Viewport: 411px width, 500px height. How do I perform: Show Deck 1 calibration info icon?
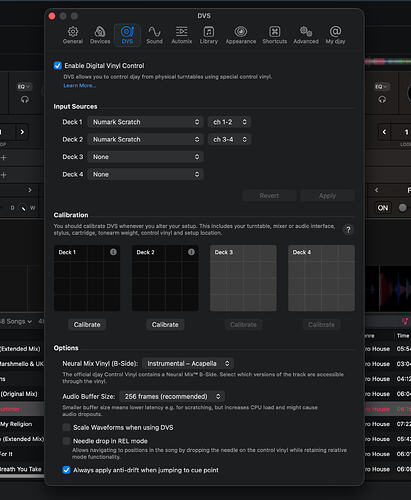pyautogui.click(x=113, y=252)
